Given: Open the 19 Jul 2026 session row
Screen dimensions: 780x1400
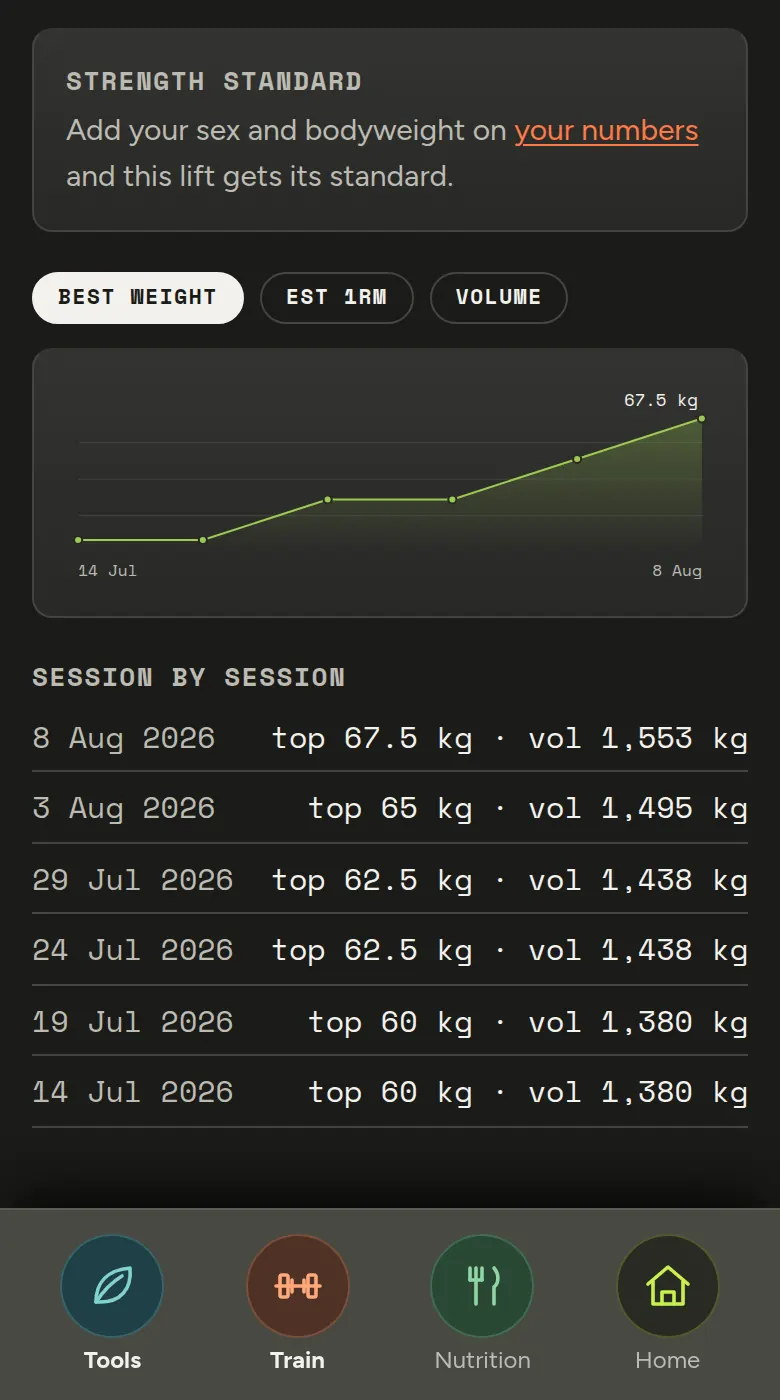Looking at the screenshot, I should (390, 1021).
